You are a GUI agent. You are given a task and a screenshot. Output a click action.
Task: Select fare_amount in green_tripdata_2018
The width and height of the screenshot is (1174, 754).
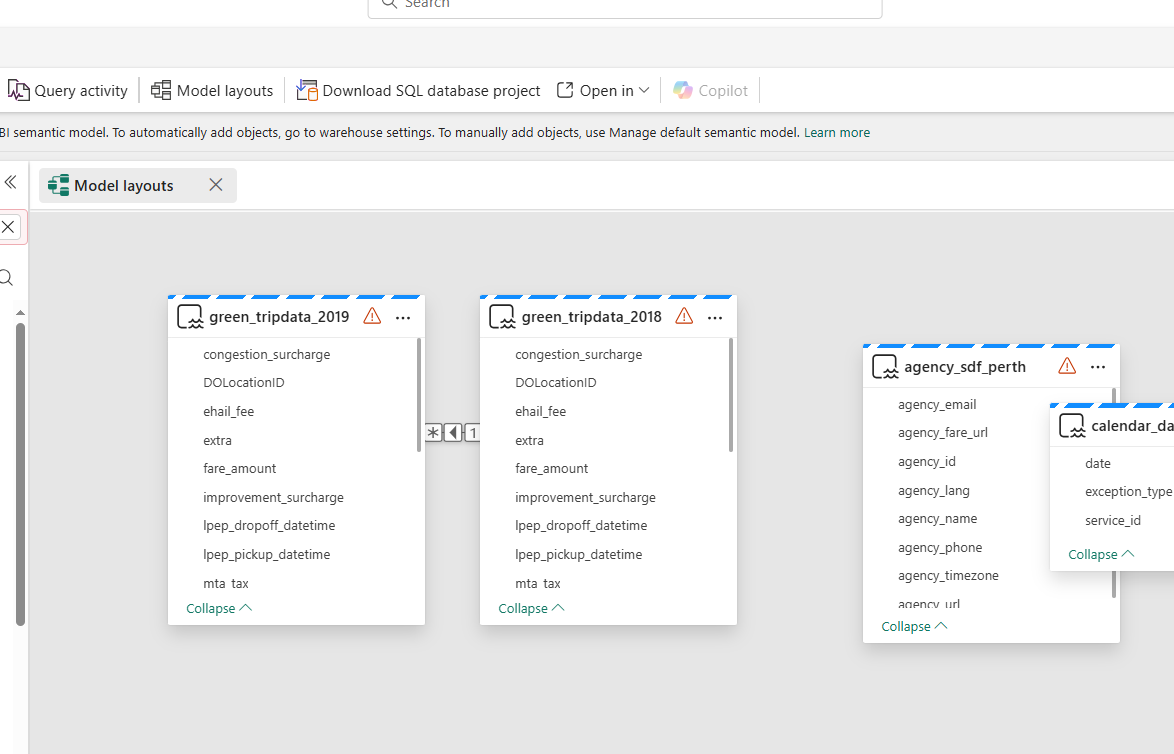coord(552,469)
